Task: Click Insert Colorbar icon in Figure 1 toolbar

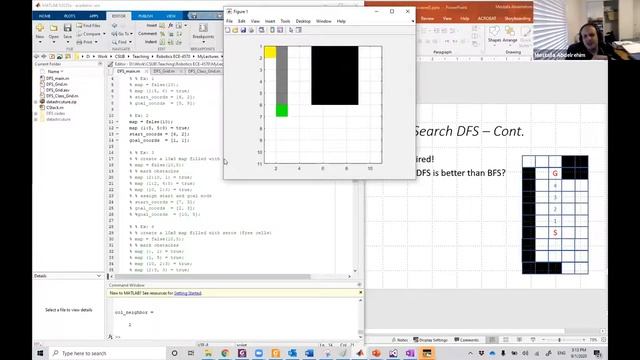Action: (272, 30)
